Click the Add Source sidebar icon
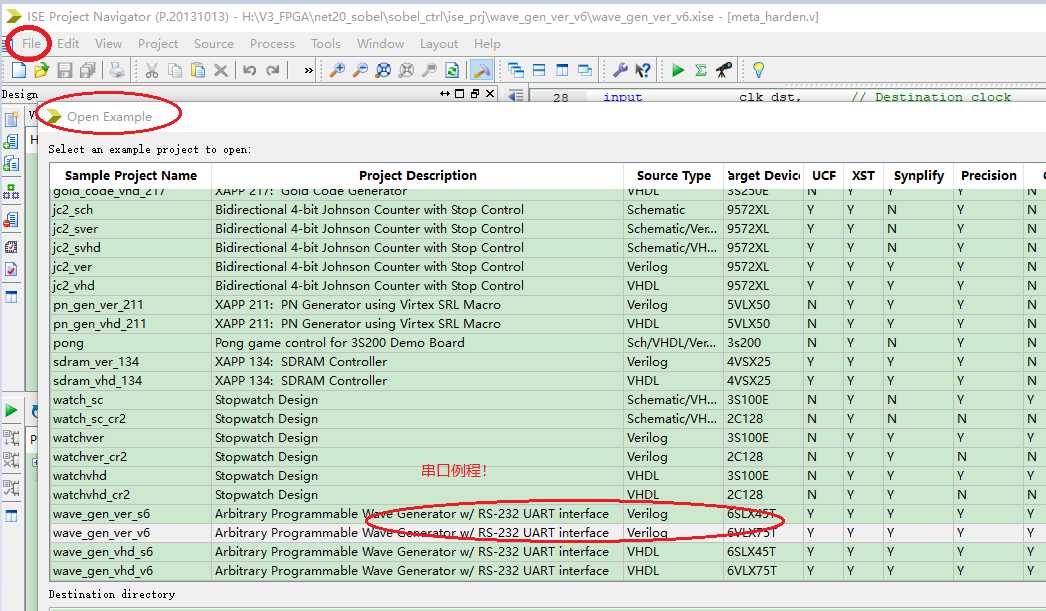Image resolution: width=1046 pixels, height=611 pixels. (x=11, y=141)
